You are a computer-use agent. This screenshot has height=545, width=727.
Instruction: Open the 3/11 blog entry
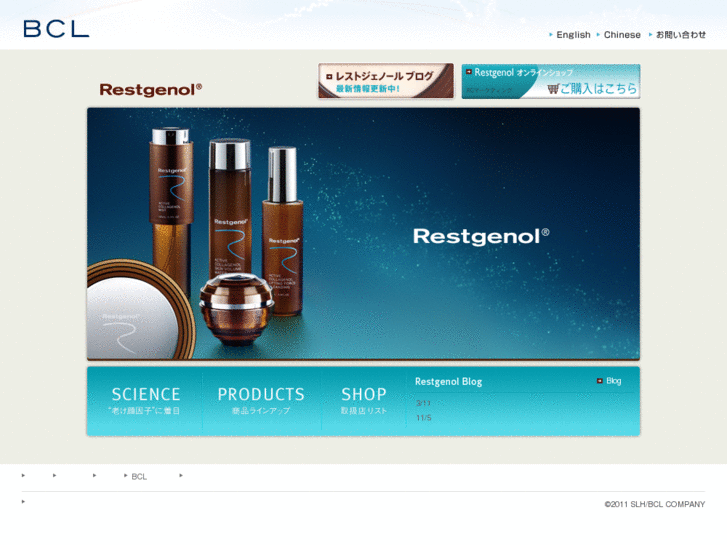[x=423, y=403]
